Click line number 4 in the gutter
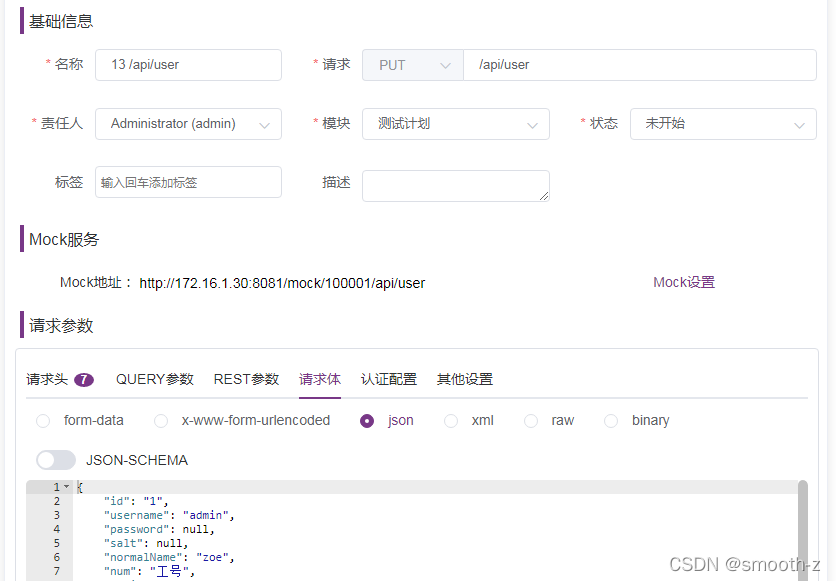836x581 pixels. 57,529
